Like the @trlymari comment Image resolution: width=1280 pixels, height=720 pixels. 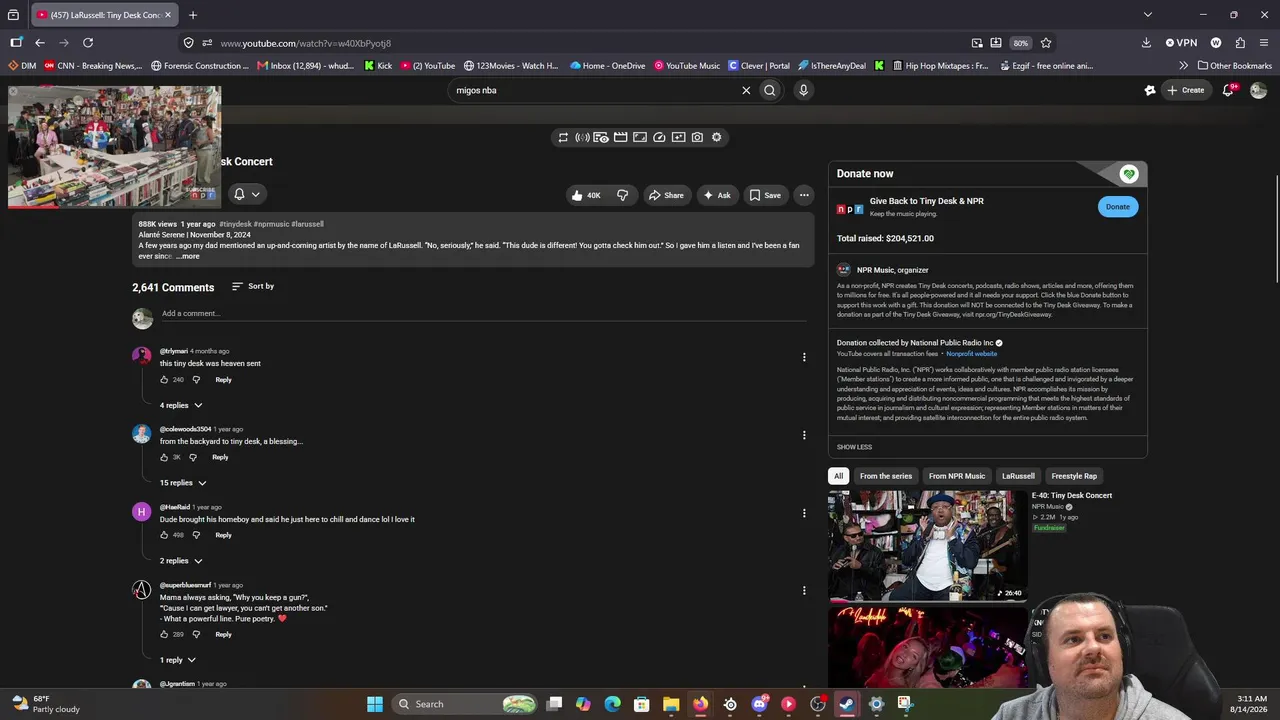tap(164, 380)
